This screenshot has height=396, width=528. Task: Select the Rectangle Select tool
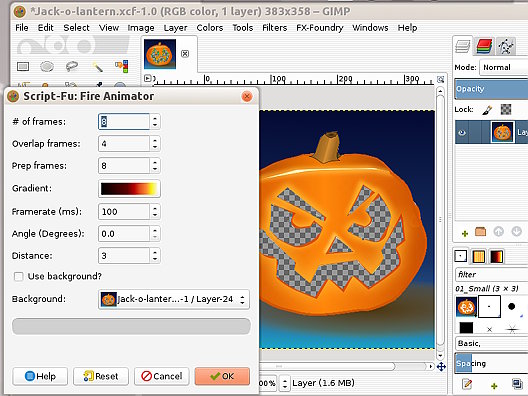point(23,66)
